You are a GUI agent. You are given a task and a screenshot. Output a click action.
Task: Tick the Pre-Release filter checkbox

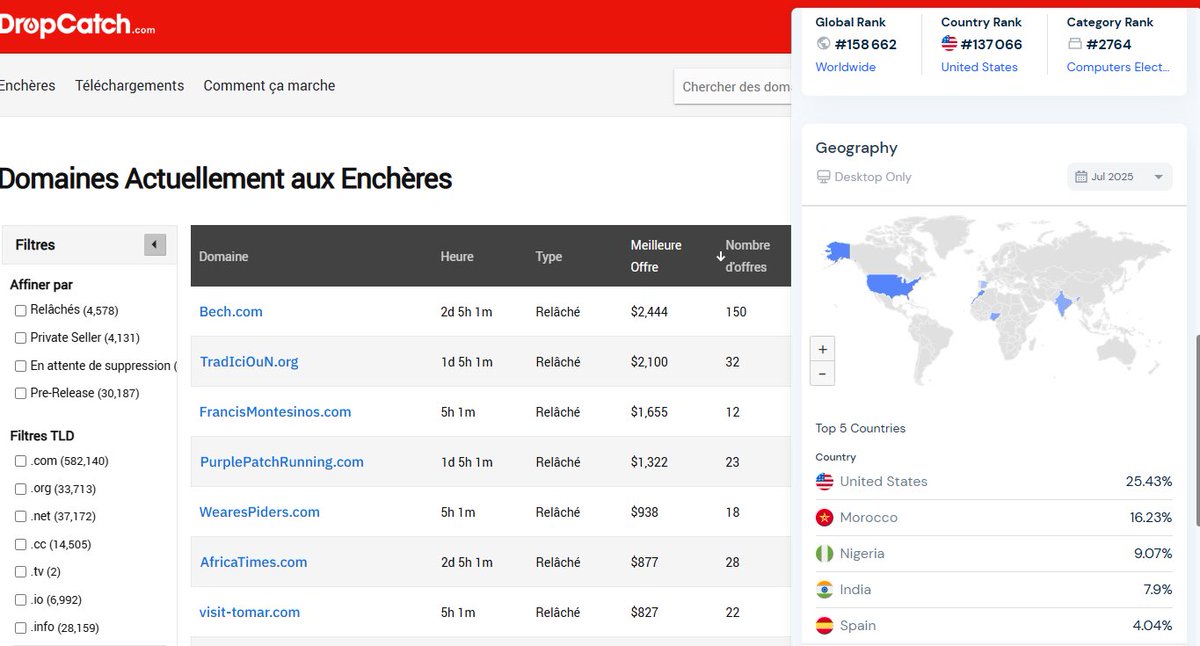pos(21,393)
